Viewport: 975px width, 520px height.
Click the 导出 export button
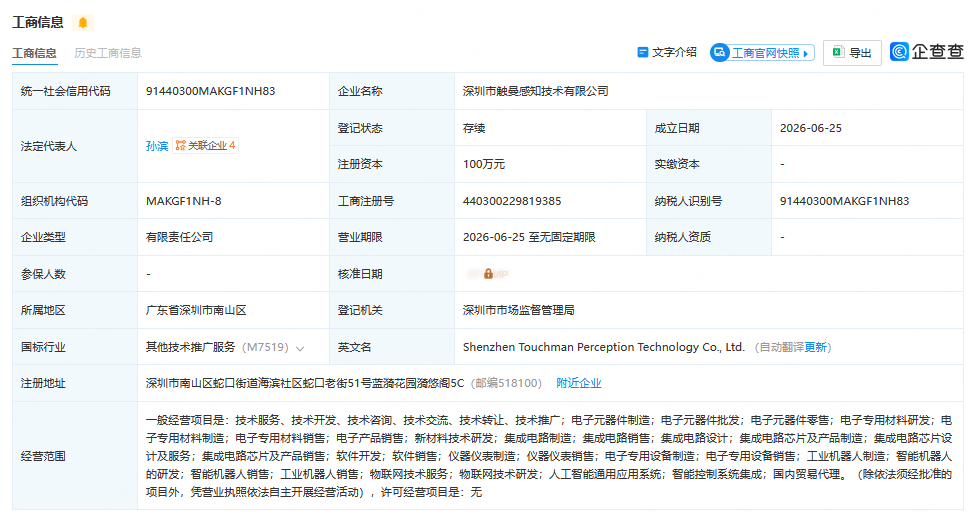click(x=852, y=53)
